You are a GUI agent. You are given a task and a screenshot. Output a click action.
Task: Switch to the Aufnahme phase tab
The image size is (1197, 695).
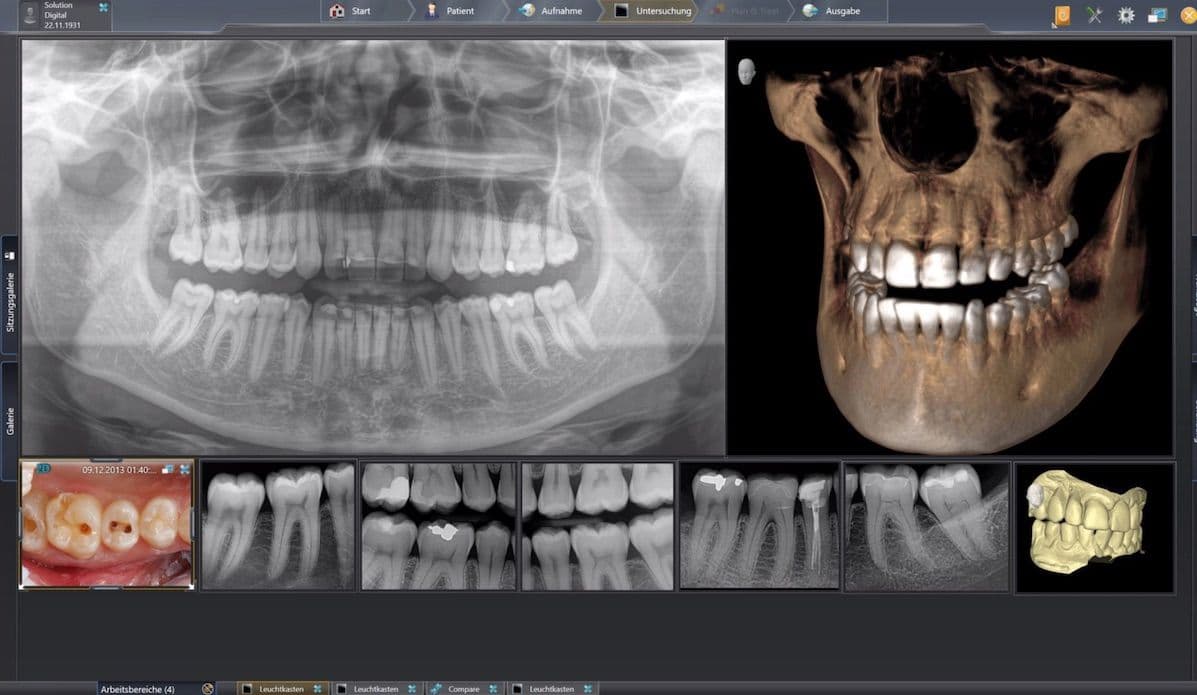point(553,11)
